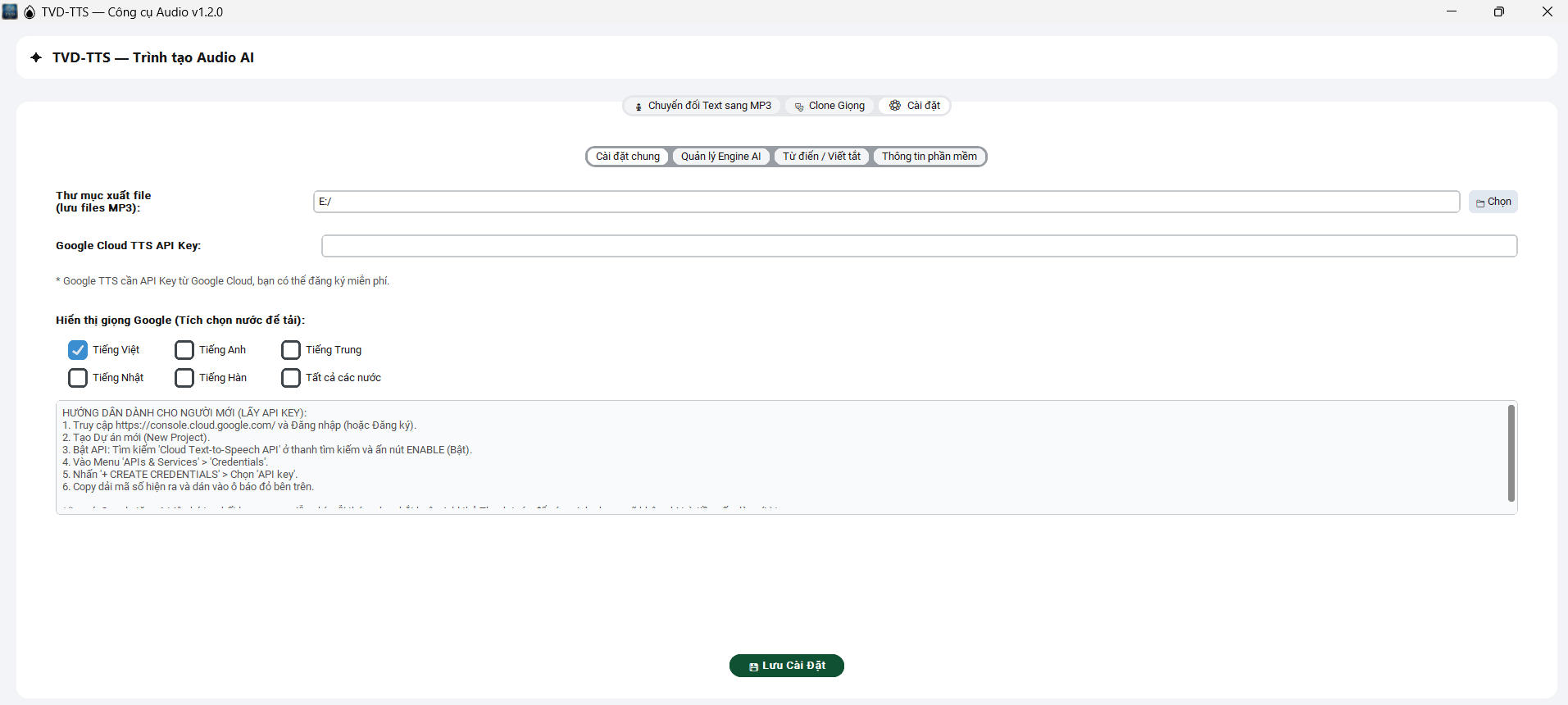Switch to Từ điển / Viết tắt sub-tab

(821, 157)
